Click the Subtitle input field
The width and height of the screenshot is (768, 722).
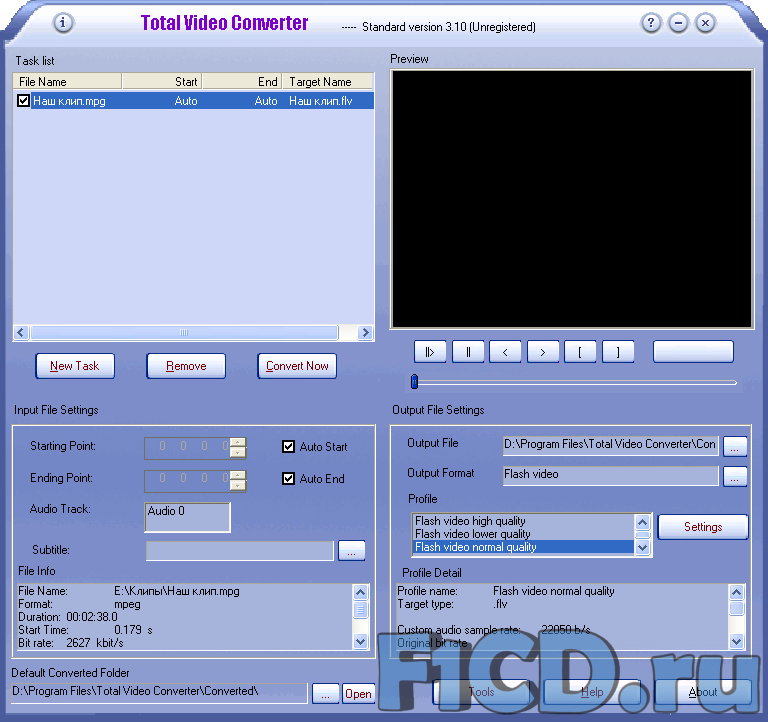click(x=240, y=551)
